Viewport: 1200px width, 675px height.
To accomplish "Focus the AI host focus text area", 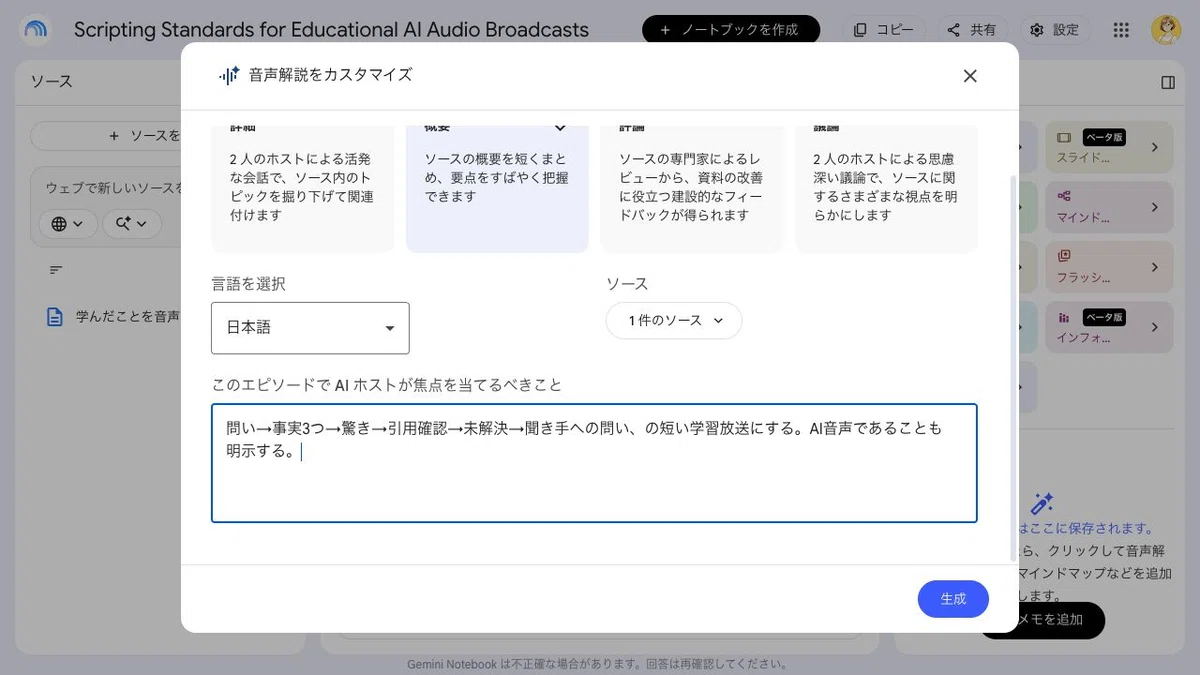I will pyautogui.click(x=594, y=463).
